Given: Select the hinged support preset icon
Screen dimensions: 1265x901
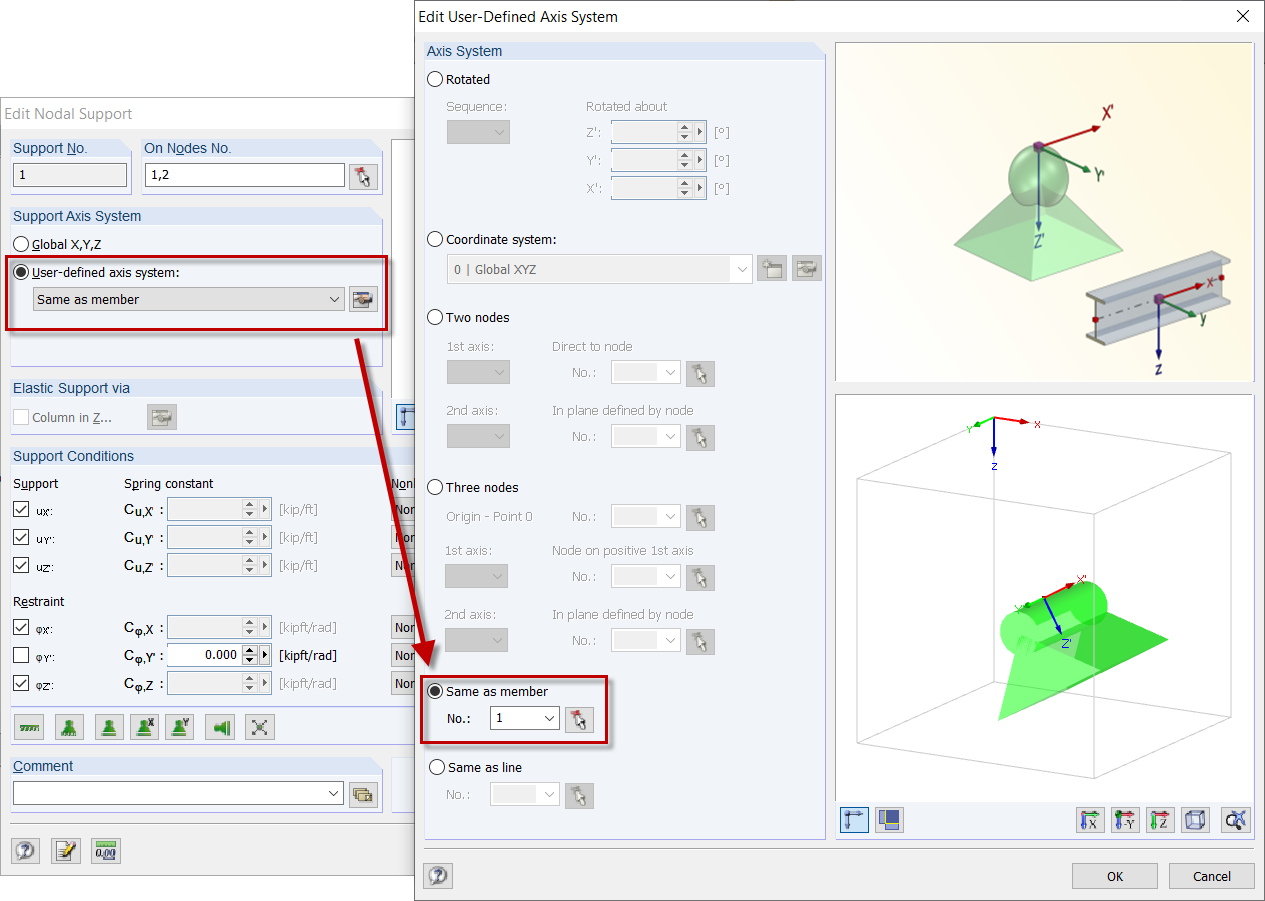Looking at the screenshot, I should (x=69, y=727).
